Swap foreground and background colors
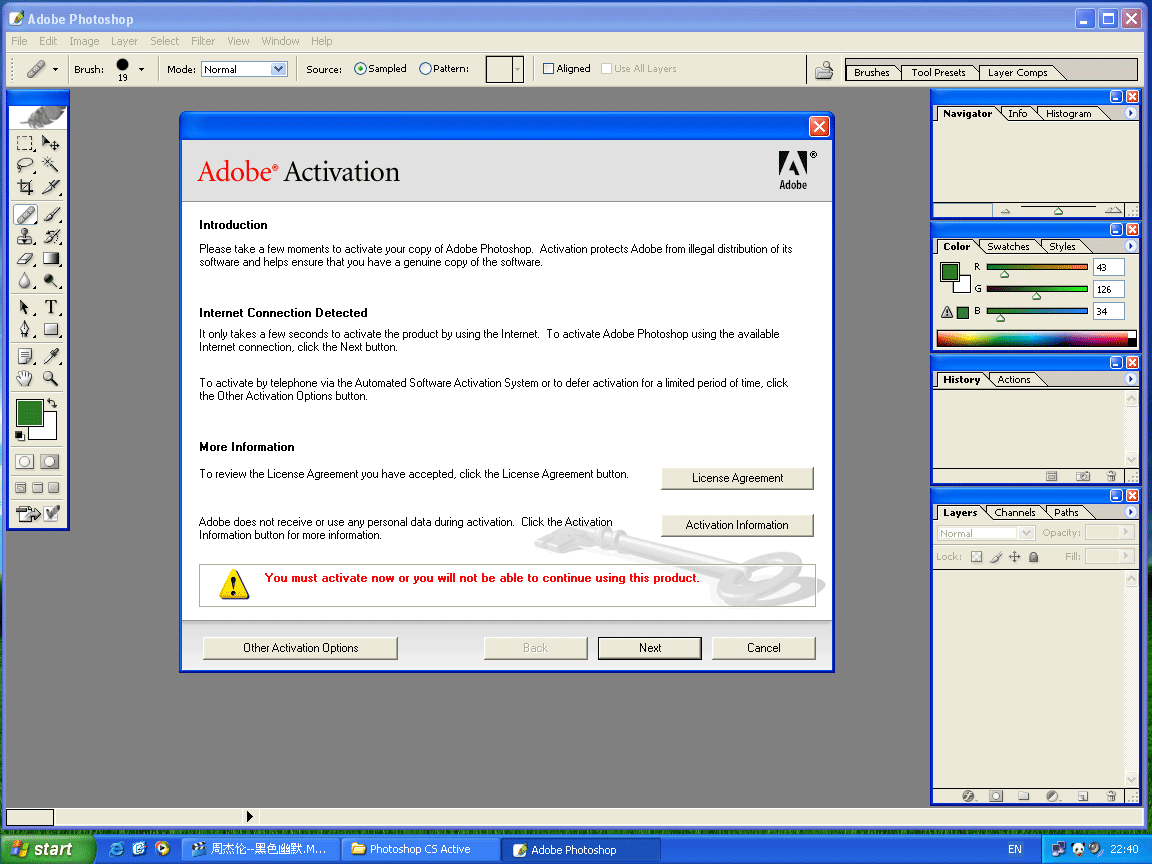The image size is (1152, 864). pos(52,403)
